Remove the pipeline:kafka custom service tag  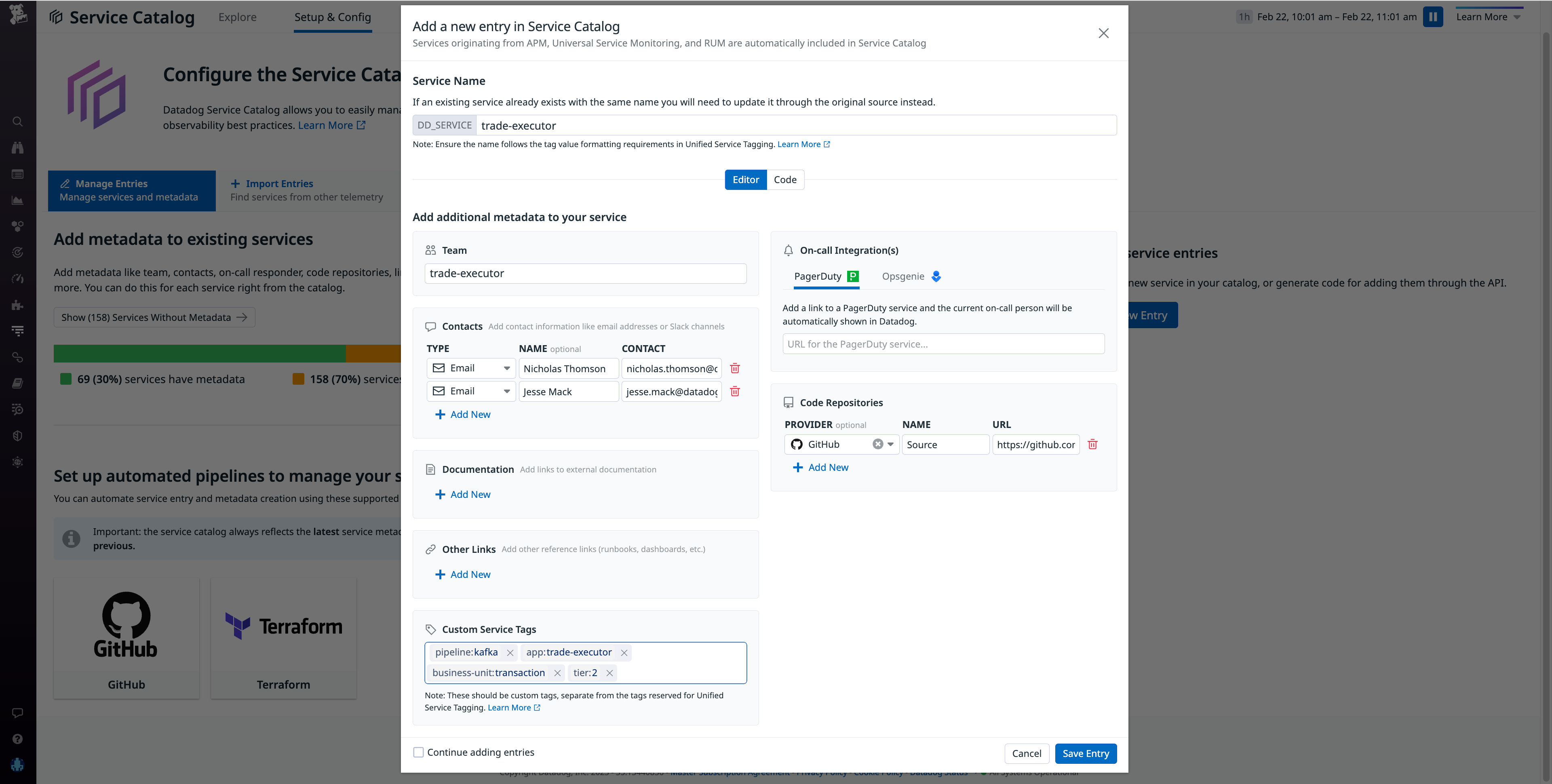pyautogui.click(x=510, y=653)
